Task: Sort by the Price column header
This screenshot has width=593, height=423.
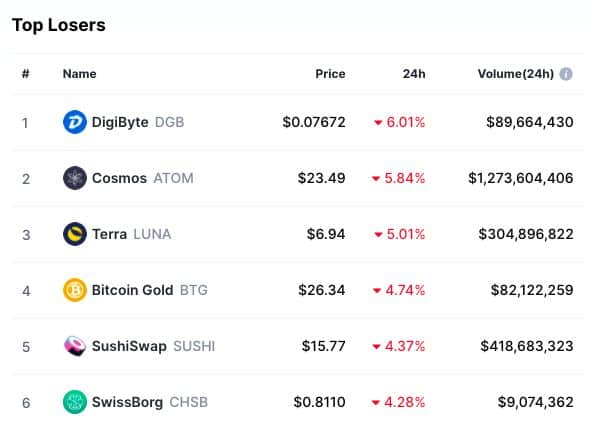Action: coord(330,74)
